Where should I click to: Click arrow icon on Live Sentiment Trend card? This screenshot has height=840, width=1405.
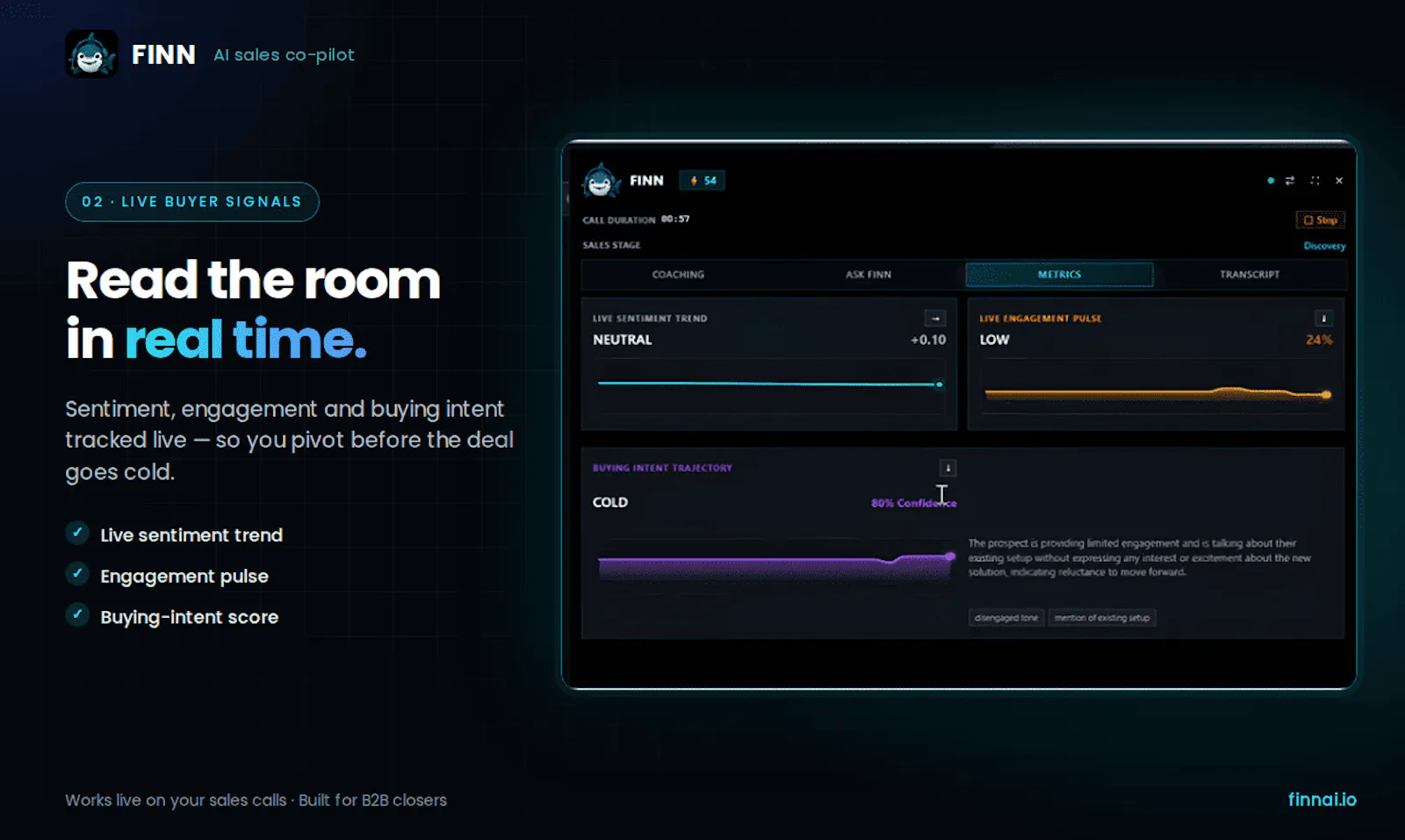coord(935,319)
